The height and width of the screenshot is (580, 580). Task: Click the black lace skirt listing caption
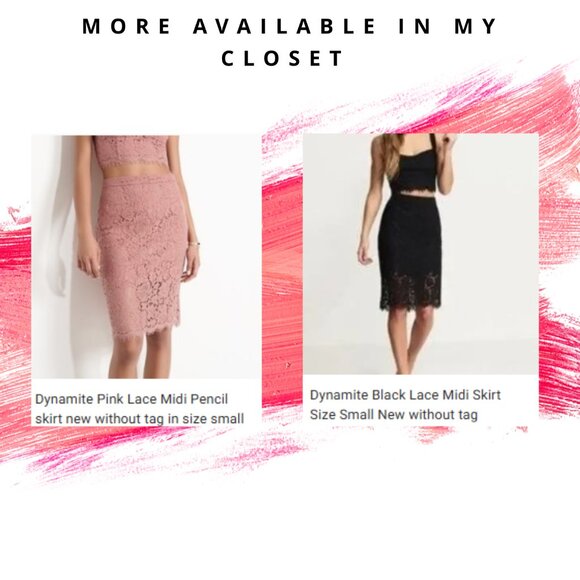coord(405,405)
